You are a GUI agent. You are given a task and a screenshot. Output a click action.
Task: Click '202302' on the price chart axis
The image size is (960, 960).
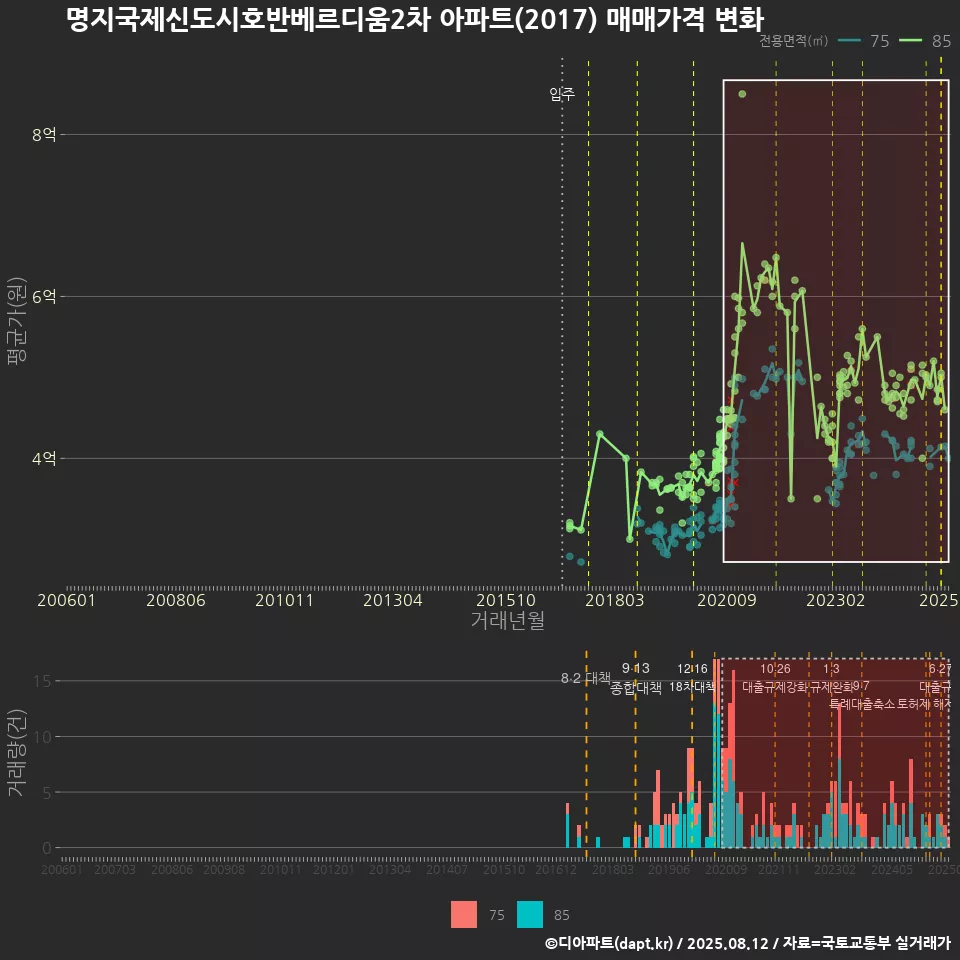836,600
